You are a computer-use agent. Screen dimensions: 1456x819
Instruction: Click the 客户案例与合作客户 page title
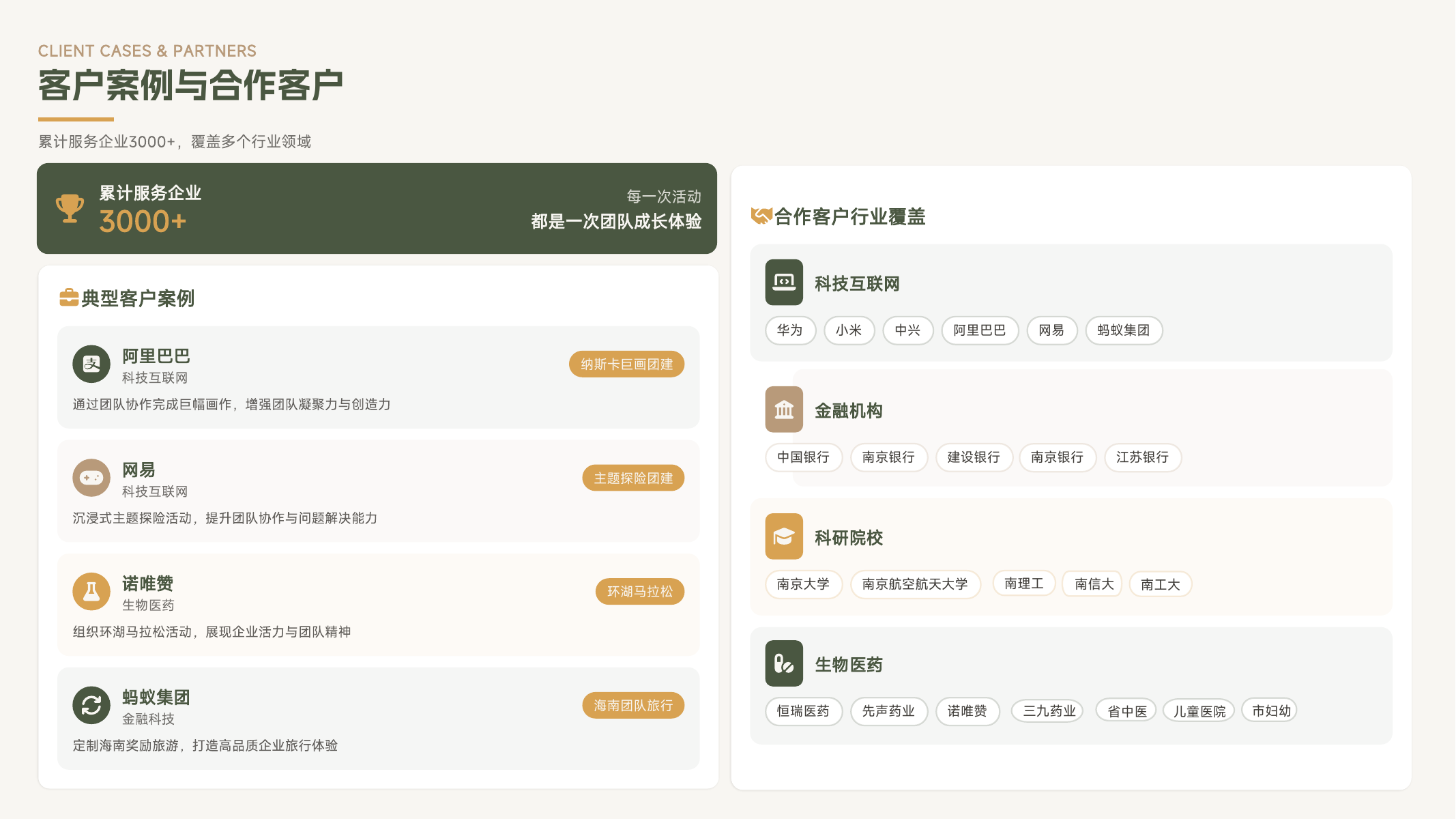pyautogui.click(x=190, y=85)
